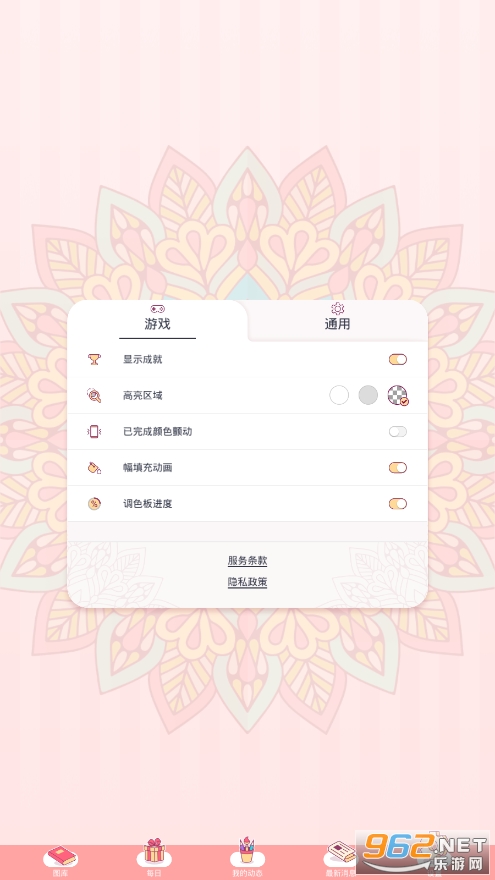The width and height of the screenshot is (495, 880).
Task: Open the 图库 library book icon
Action: click(61, 856)
